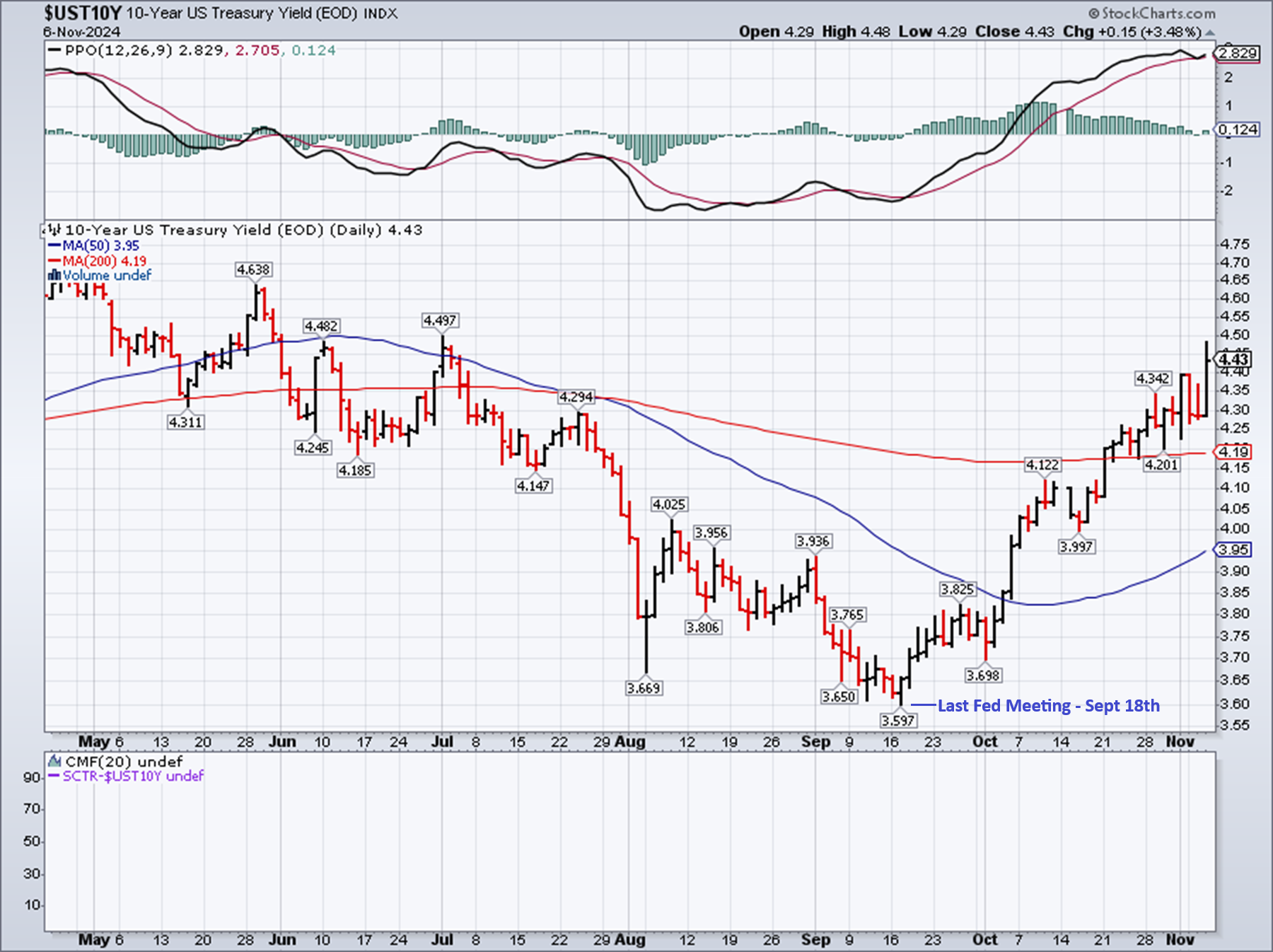This screenshot has height=952, width=1273.
Task: Click the CMF(20) area chart legend icon
Action: tap(54, 762)
